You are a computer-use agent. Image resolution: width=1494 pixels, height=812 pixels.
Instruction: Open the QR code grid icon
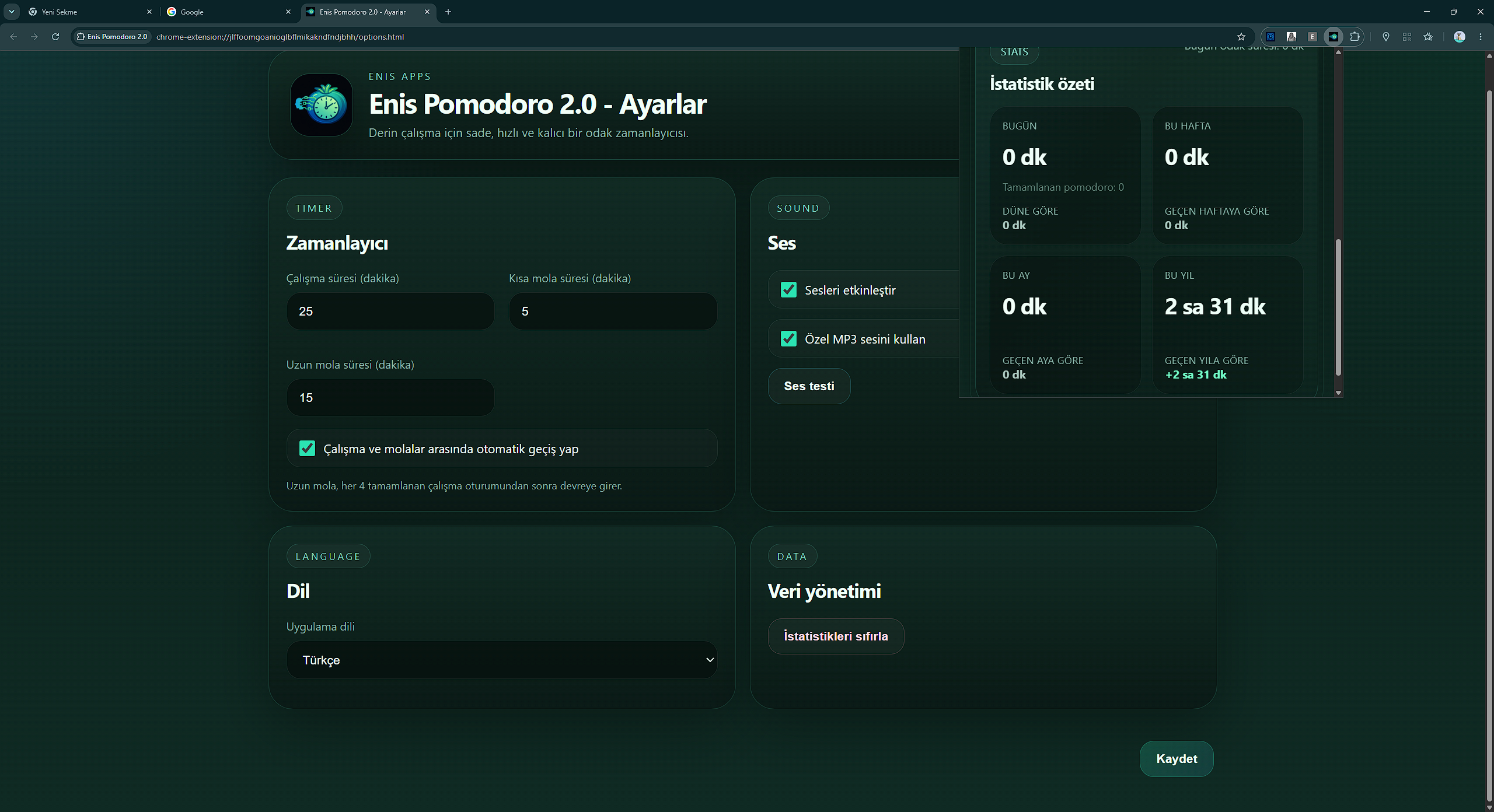(x=1407, y=37)
